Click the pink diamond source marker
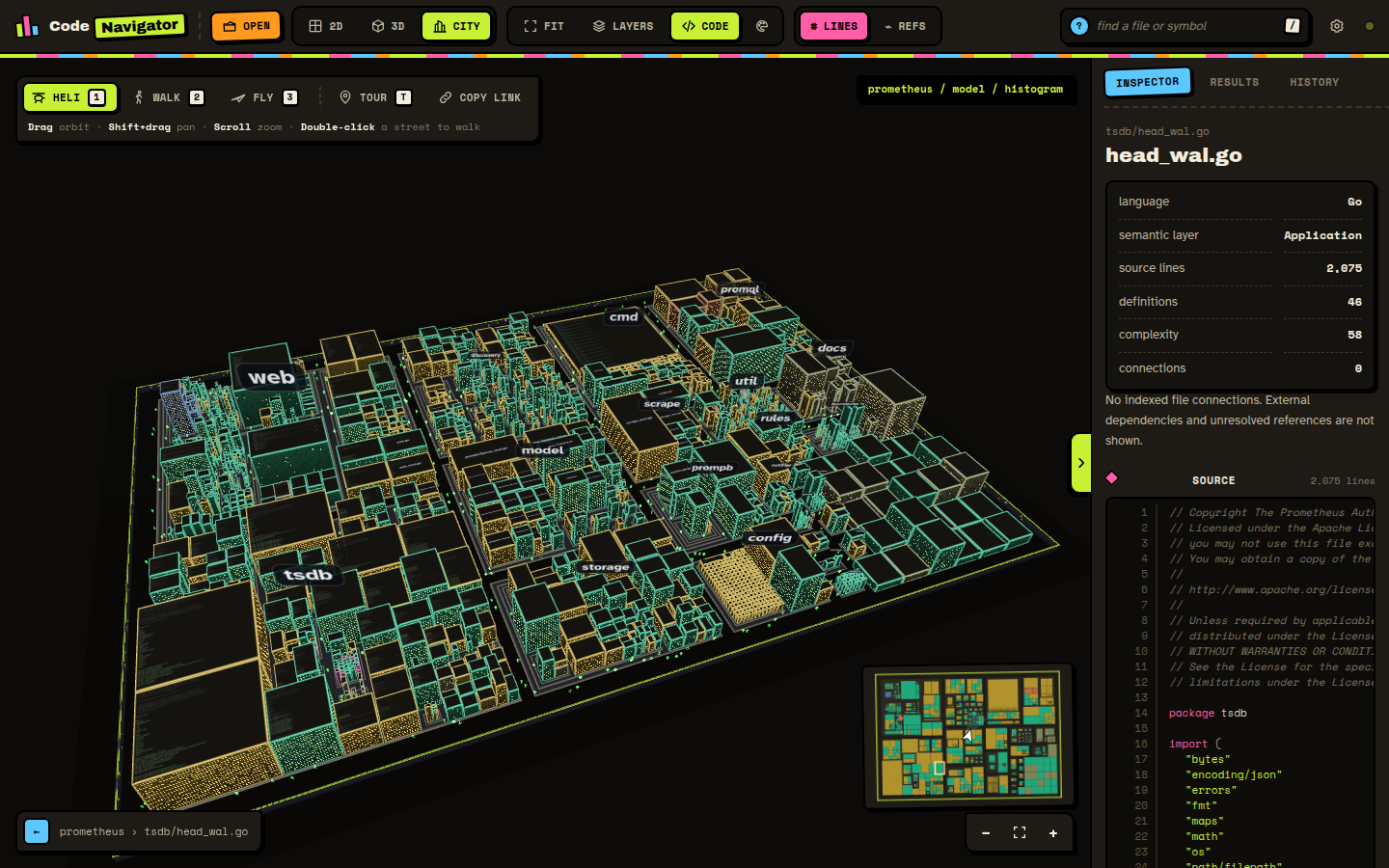Image resolution: width=1389 pixels, height=868 pixels. (x=1112, y=478)
